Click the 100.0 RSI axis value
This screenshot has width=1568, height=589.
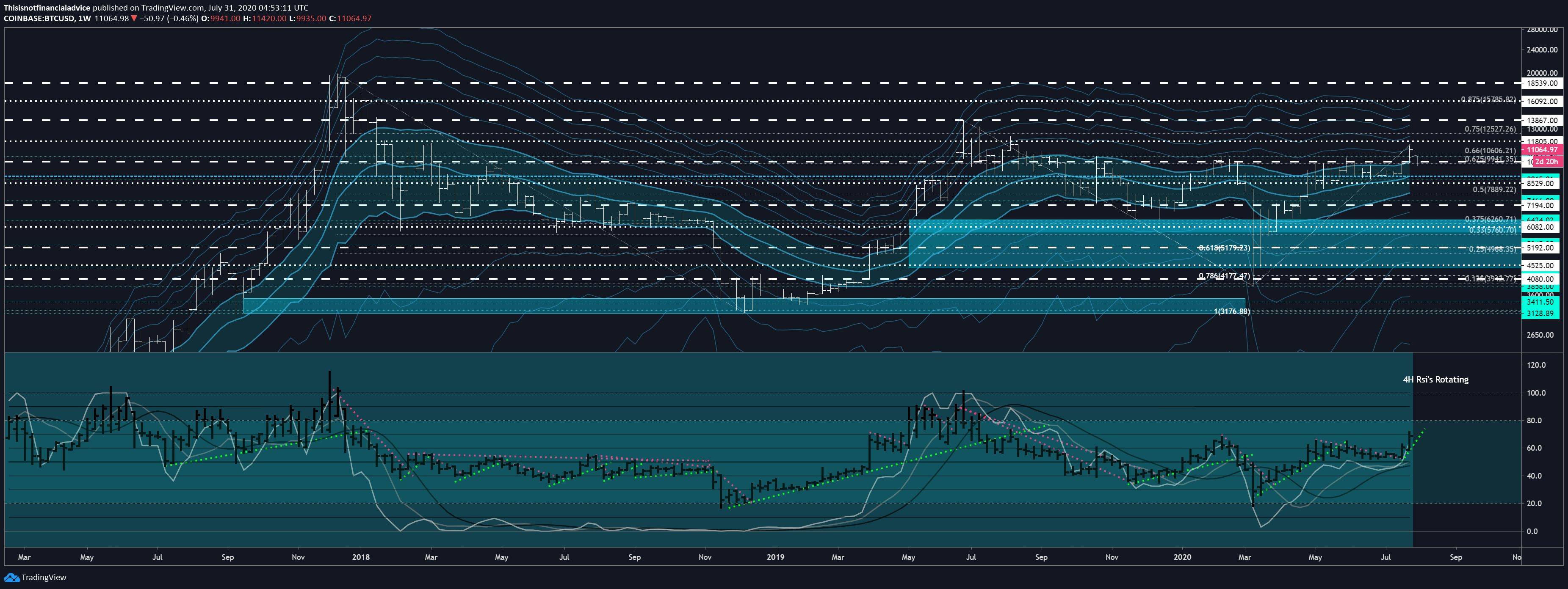pos(1536,393)
